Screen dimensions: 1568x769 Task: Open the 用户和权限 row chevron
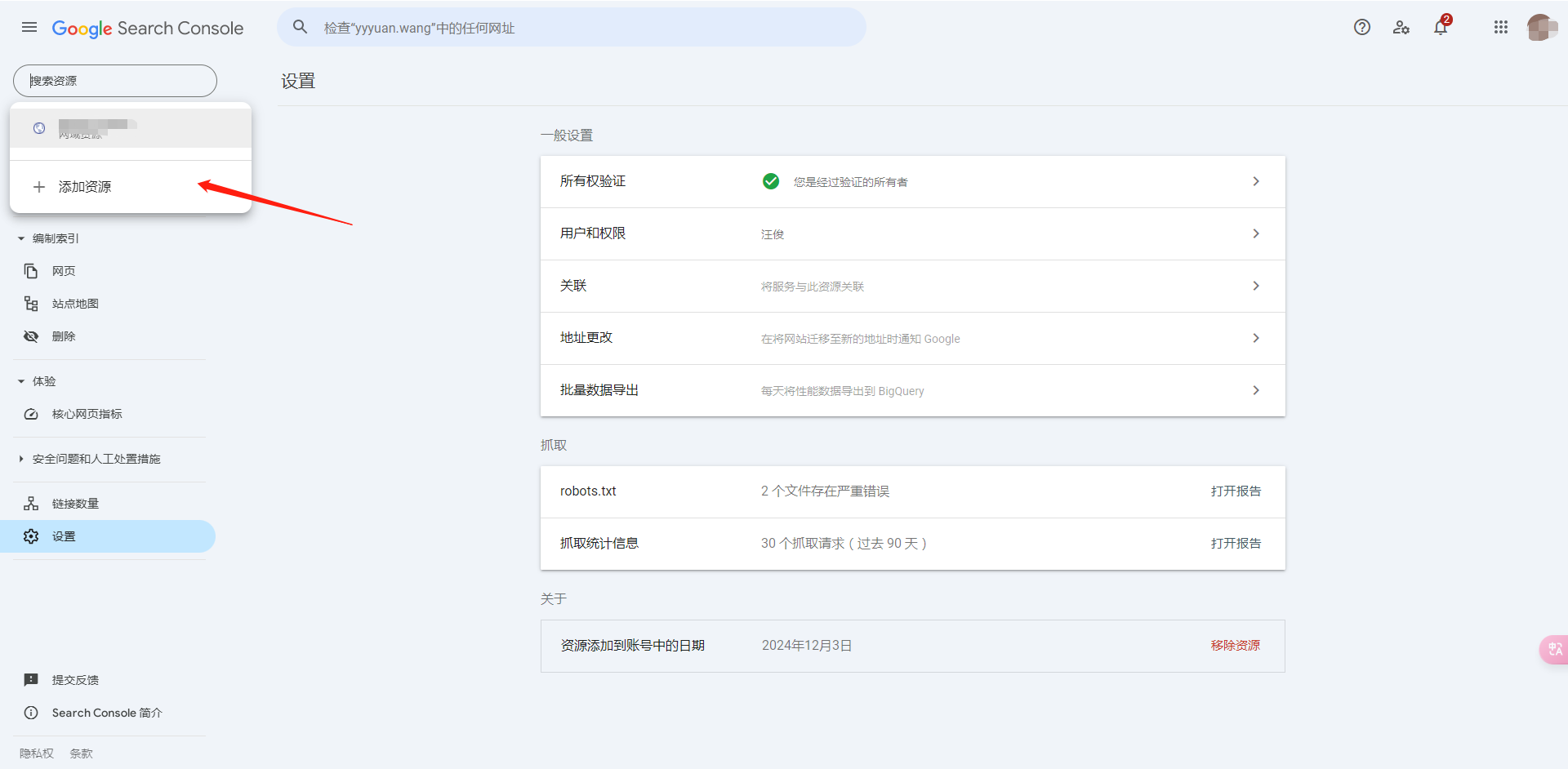pos(1255,234)
